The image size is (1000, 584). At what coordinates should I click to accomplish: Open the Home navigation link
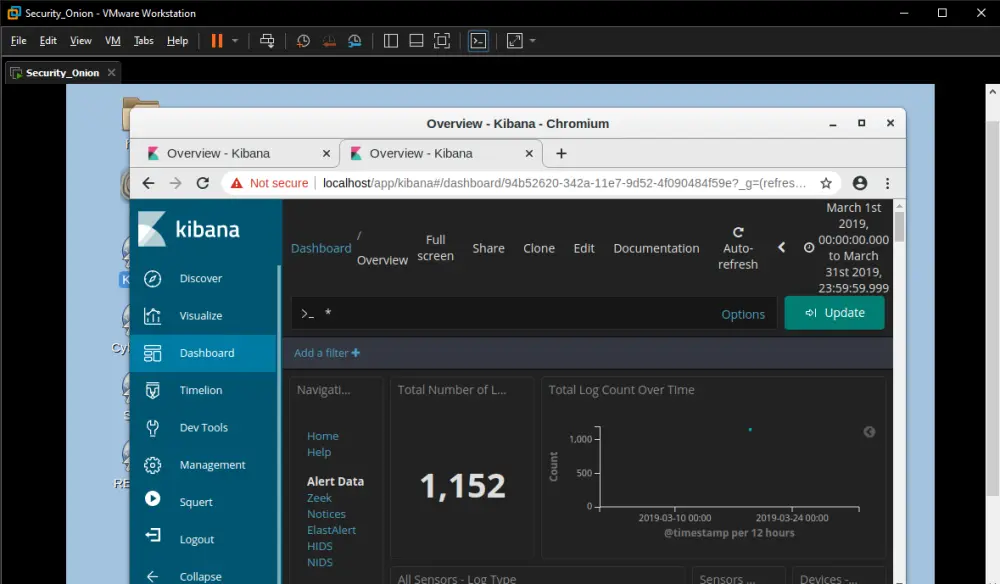(x=323, y=436)
